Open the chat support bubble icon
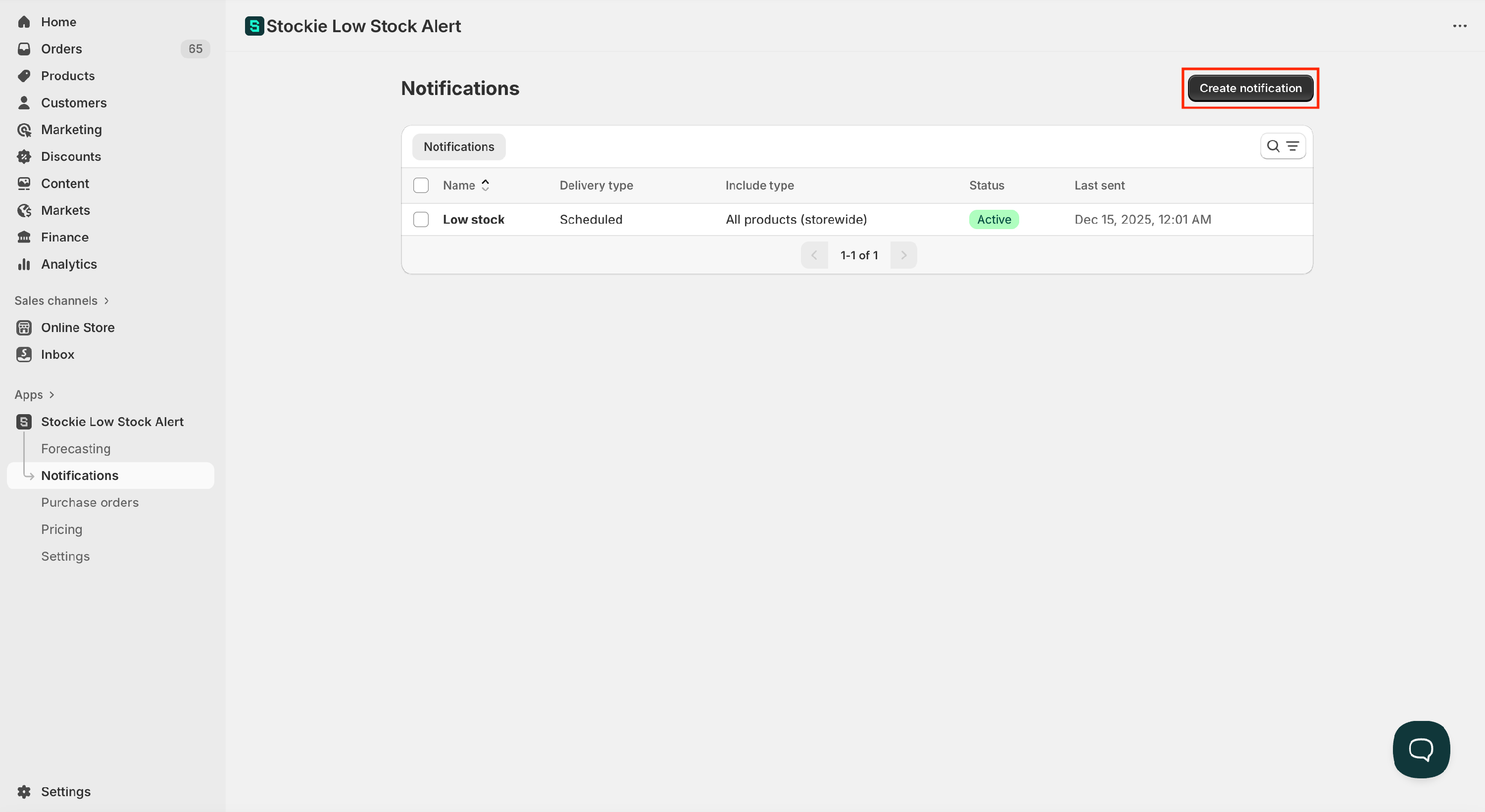This screenshot has width=1485, height=812. click(x=1421, y=749)
